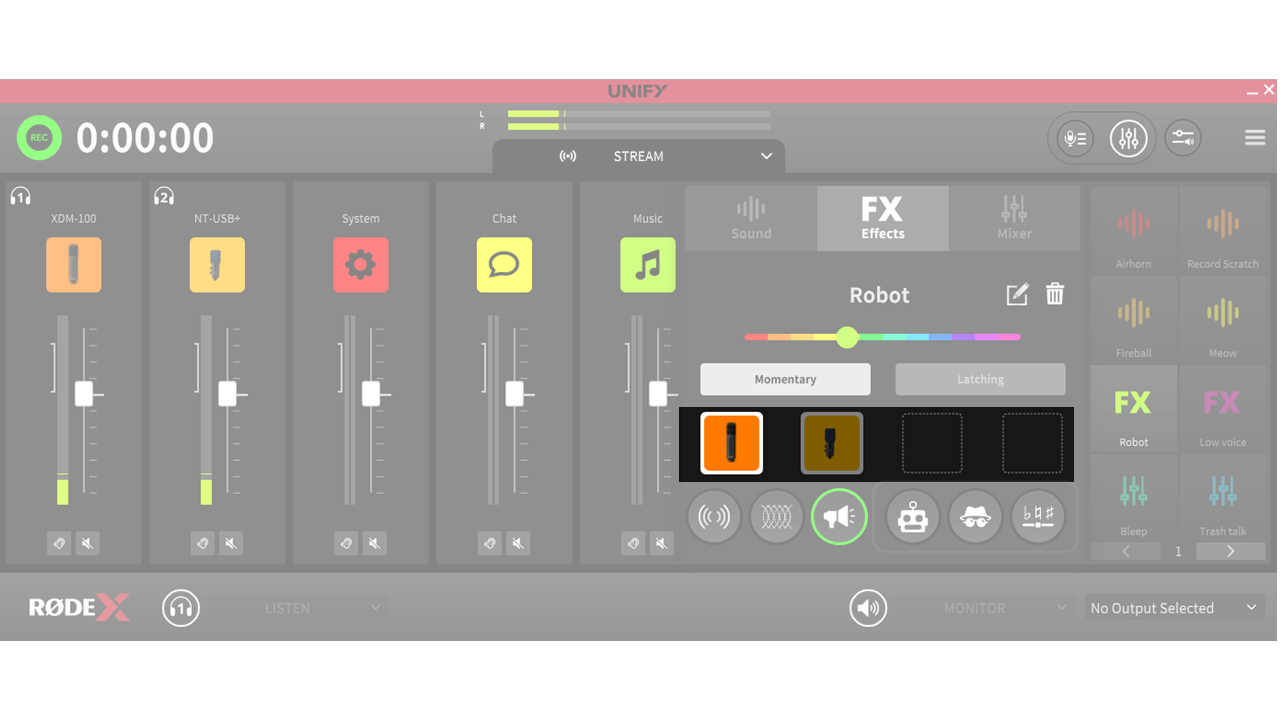Enable the reverb effect icon
The width and height of the screenshot is (1280, 720).
coord(714,517)
